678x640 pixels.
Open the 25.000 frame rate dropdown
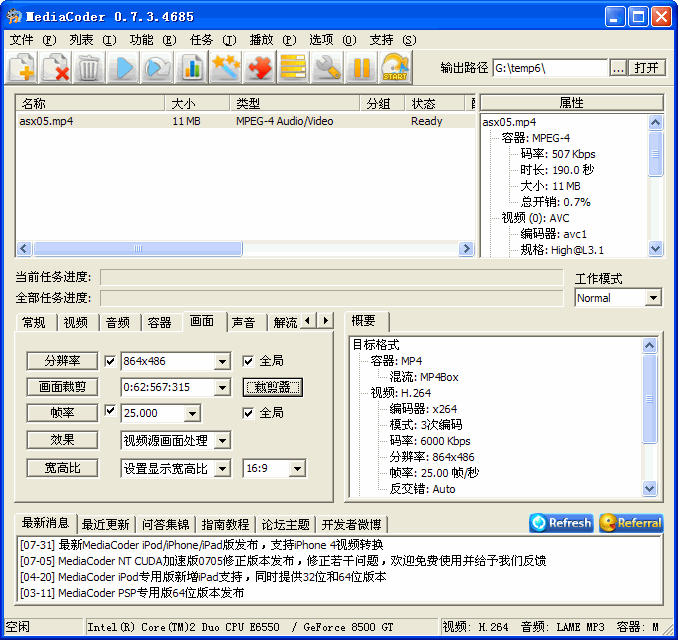click(192, 413)
